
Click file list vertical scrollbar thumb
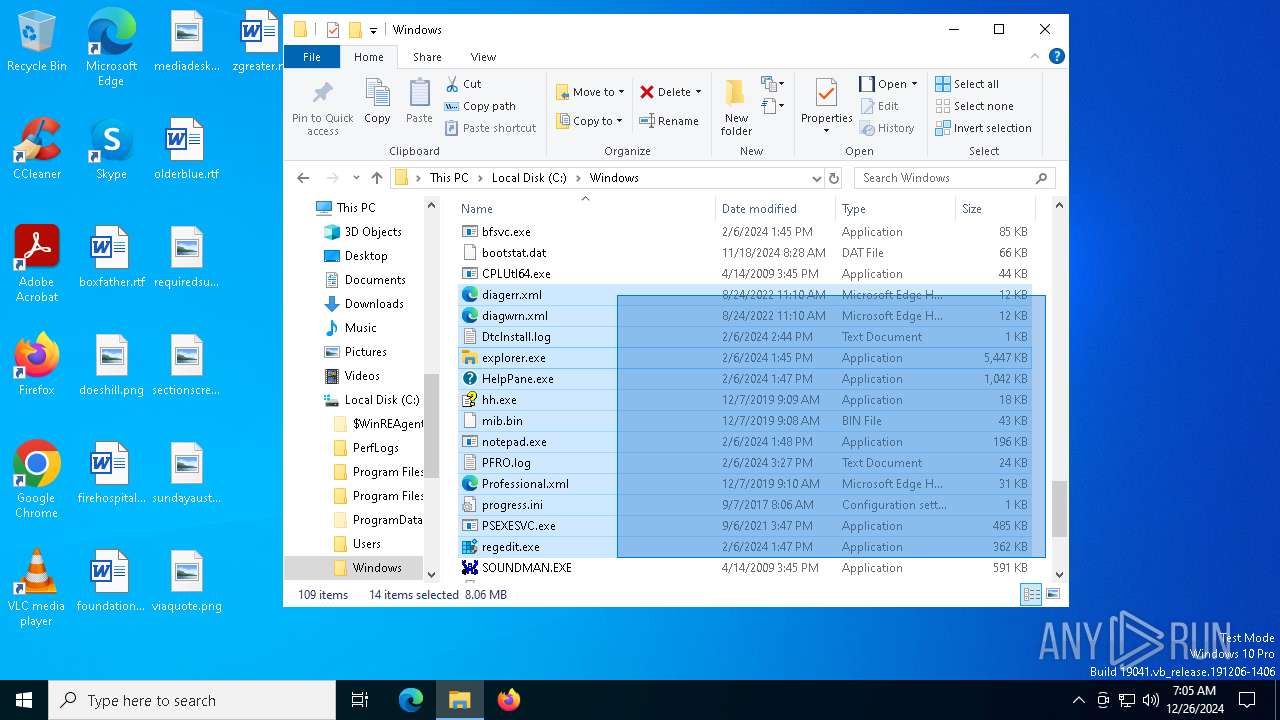(1060, 508)
